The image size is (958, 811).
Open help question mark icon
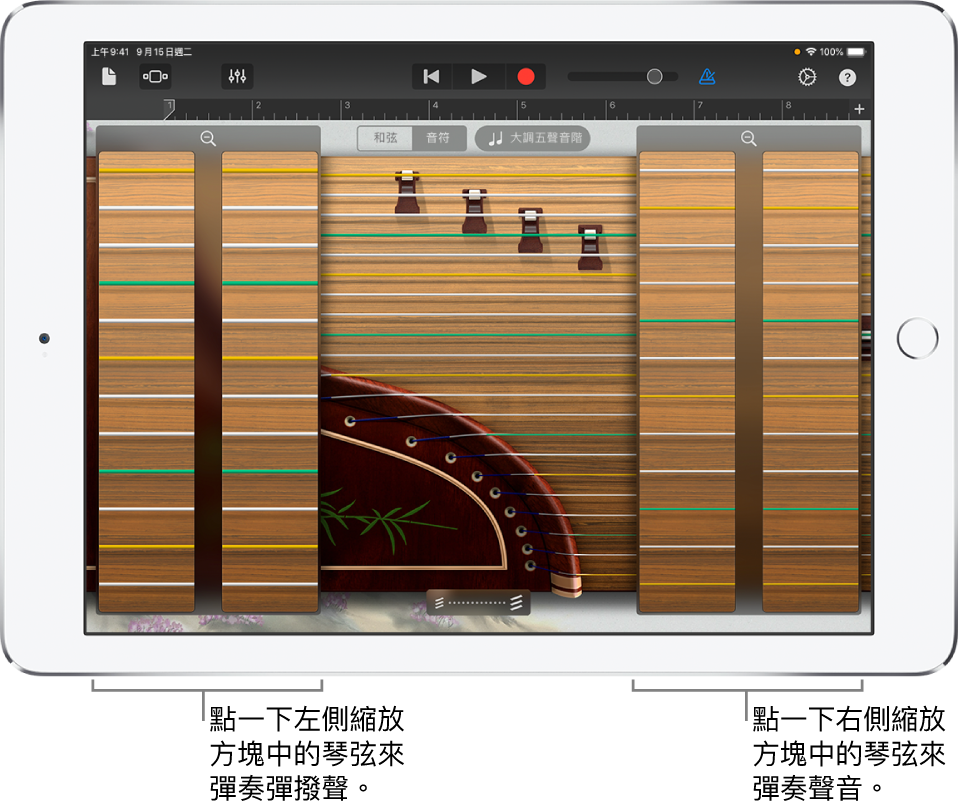(848, 77)
